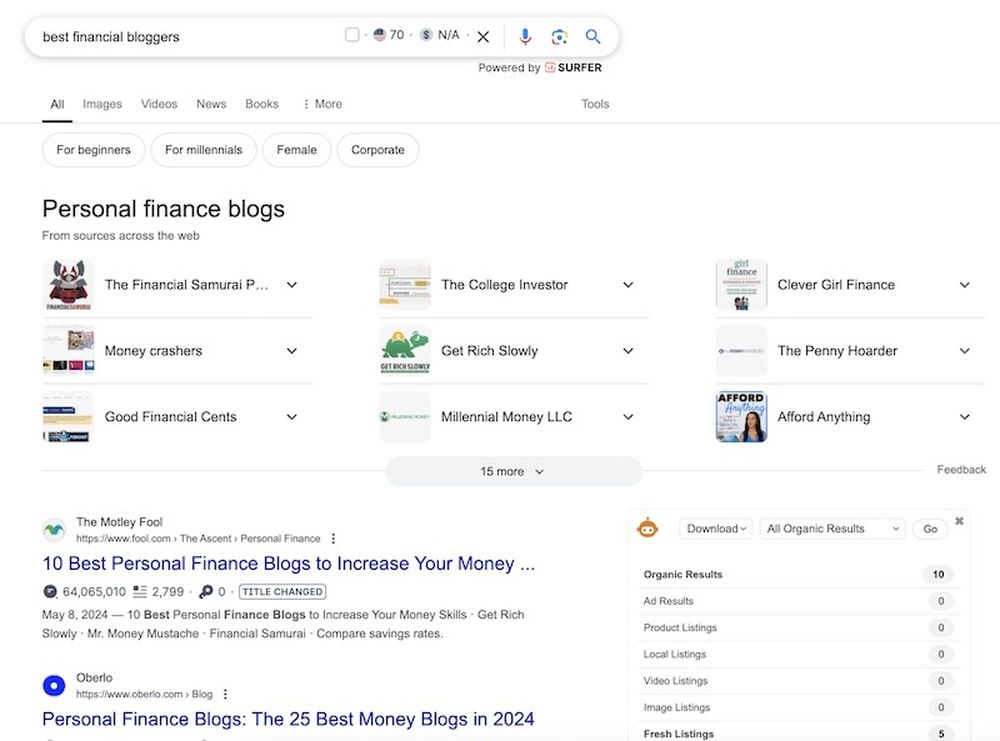This screenshot has width=1000, height=741.
Task: Close the SEO results panel
Action: point(959,521)
